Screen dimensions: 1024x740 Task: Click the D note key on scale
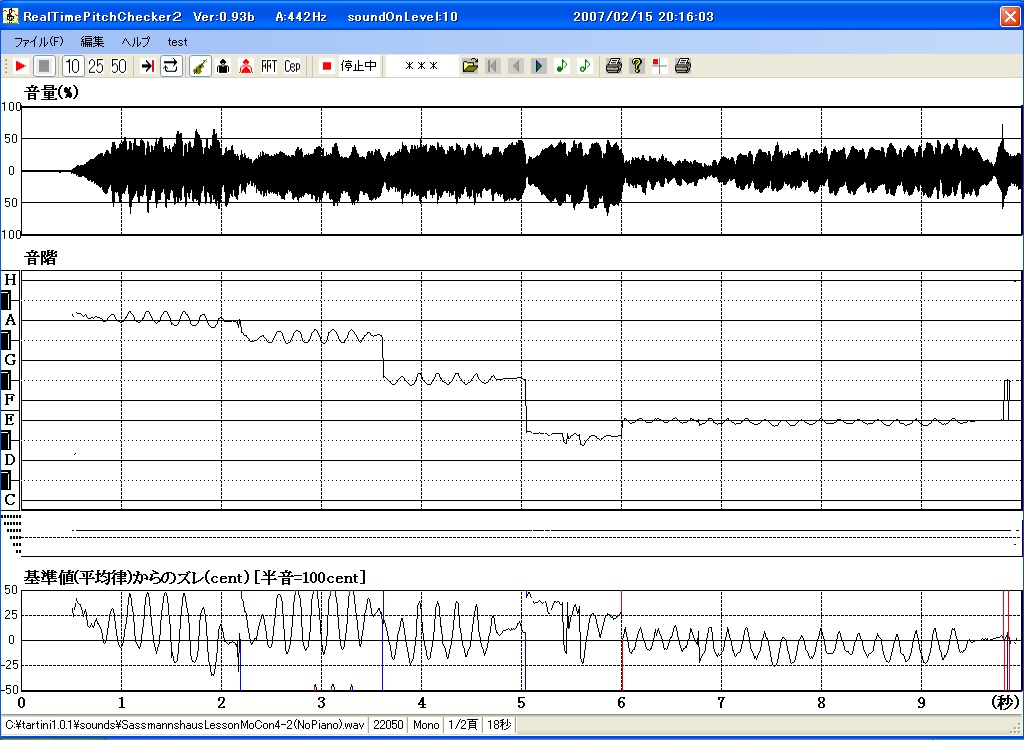[x=10, y=460]
